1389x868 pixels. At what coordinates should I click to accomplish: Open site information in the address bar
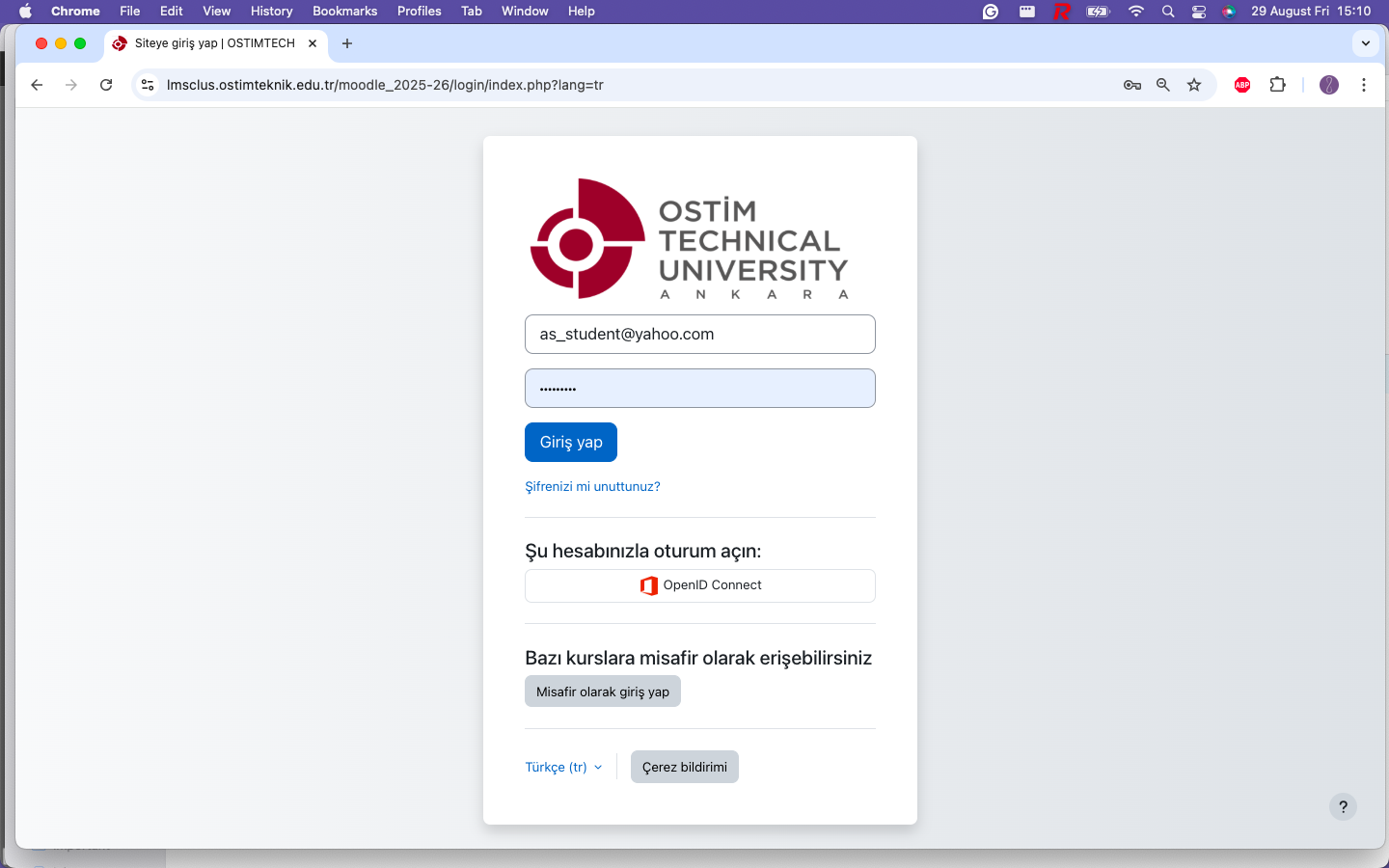coord(147,85)
